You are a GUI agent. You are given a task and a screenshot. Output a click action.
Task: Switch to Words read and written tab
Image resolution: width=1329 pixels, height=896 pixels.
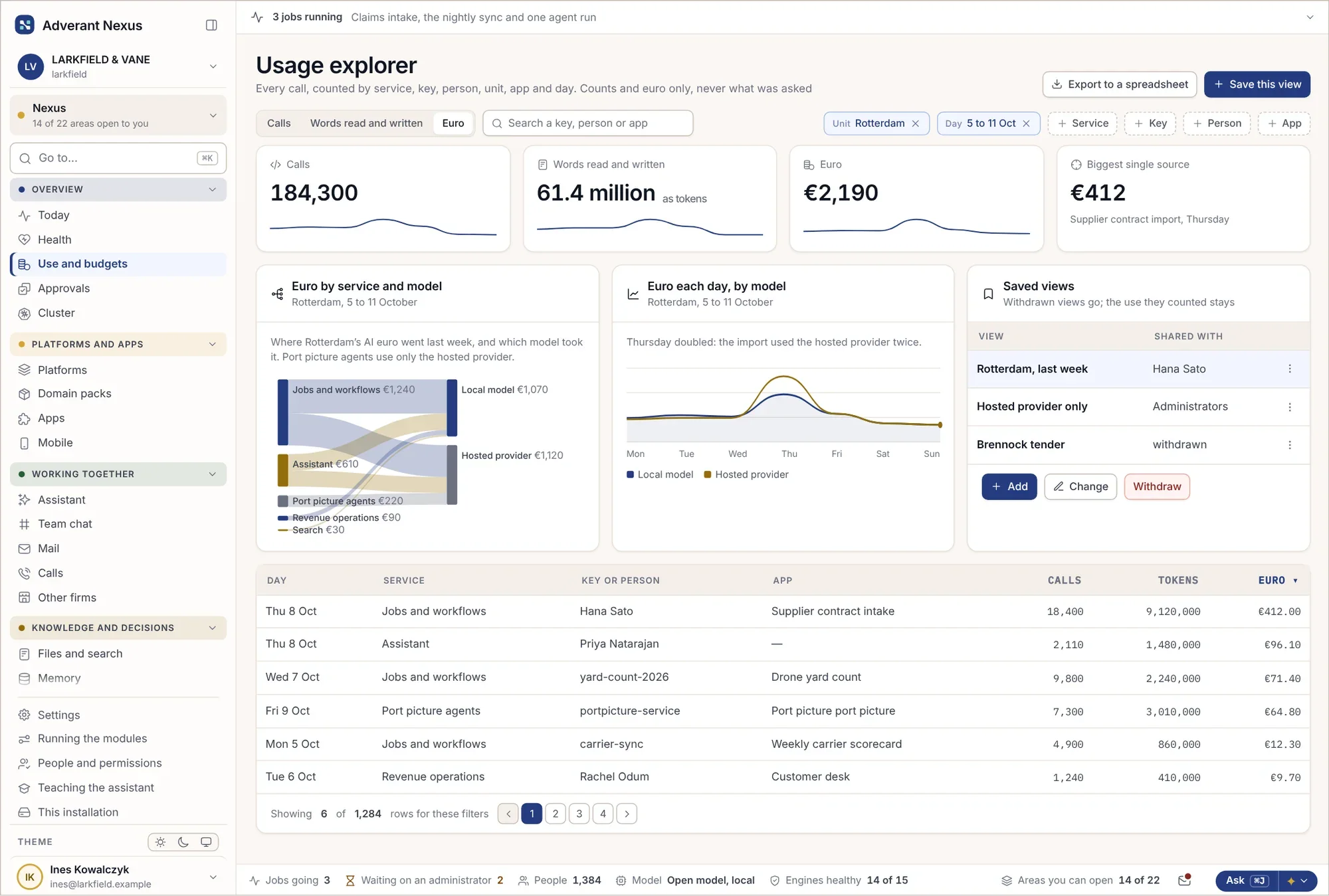coord(366,124)
